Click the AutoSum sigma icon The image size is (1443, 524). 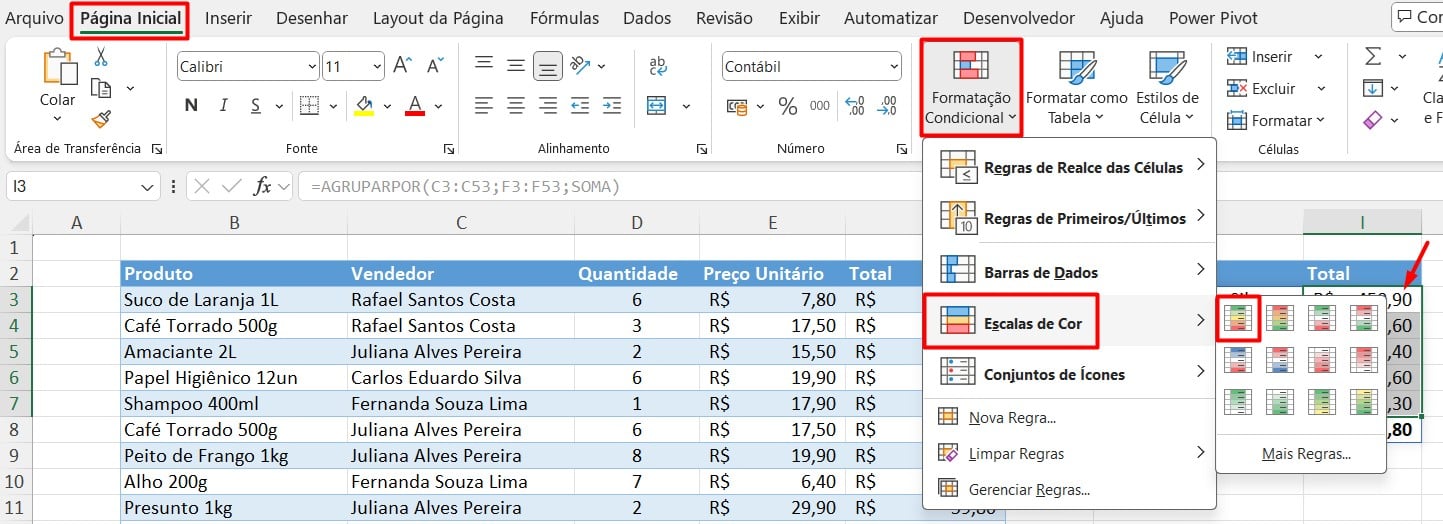point(1373,56)
